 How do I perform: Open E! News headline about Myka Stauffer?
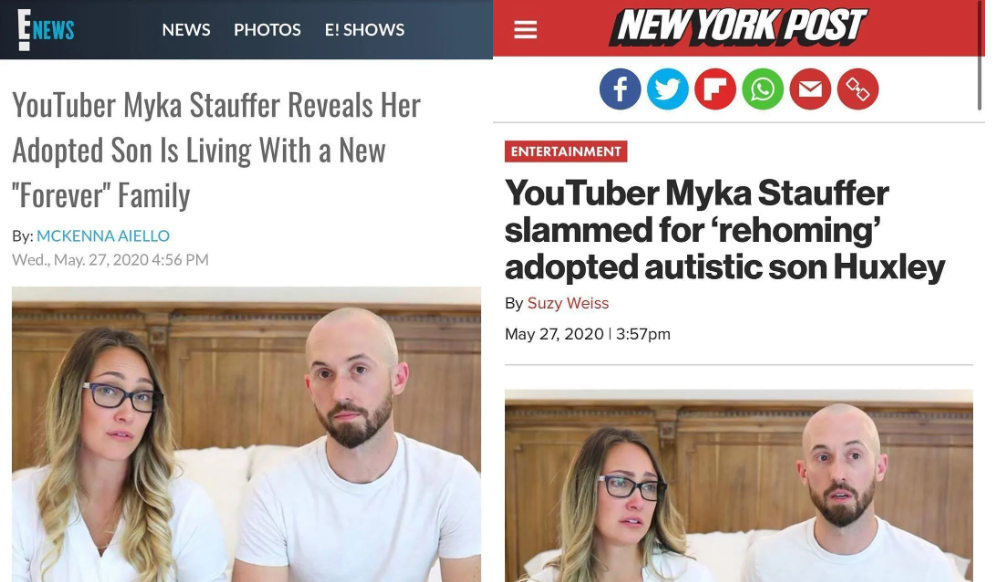tap(216, 150)
